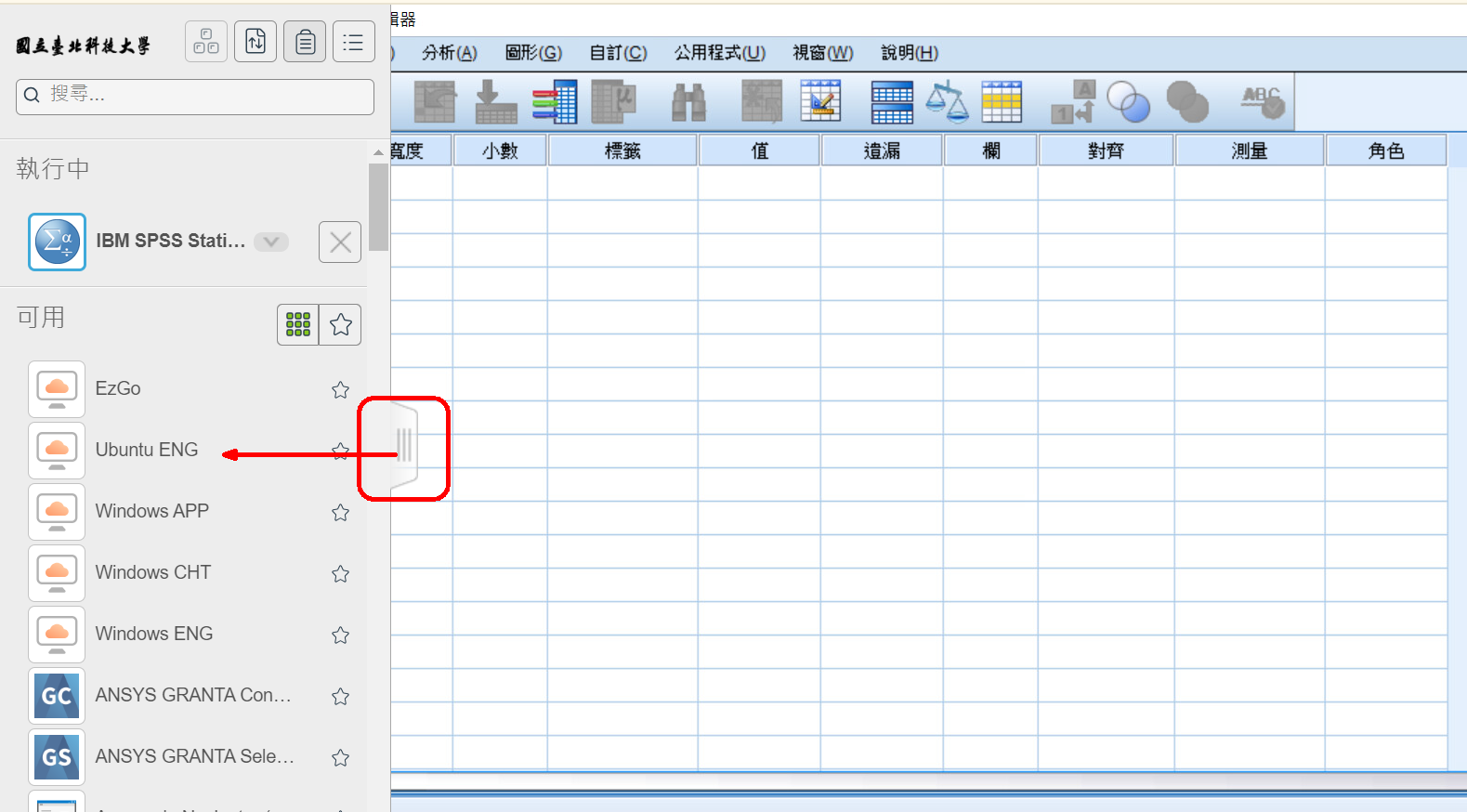Collapse the sidebar using the panel handle
This screenshot has height=812, width=1467.
click(404, 446)
